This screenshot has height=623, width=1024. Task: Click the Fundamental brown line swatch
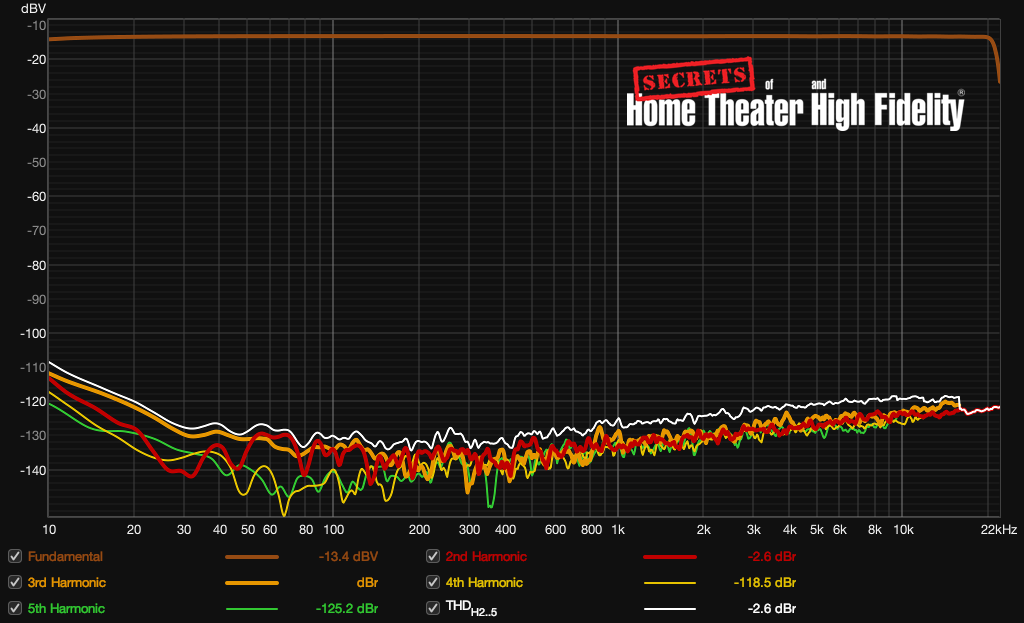point(251,557)
